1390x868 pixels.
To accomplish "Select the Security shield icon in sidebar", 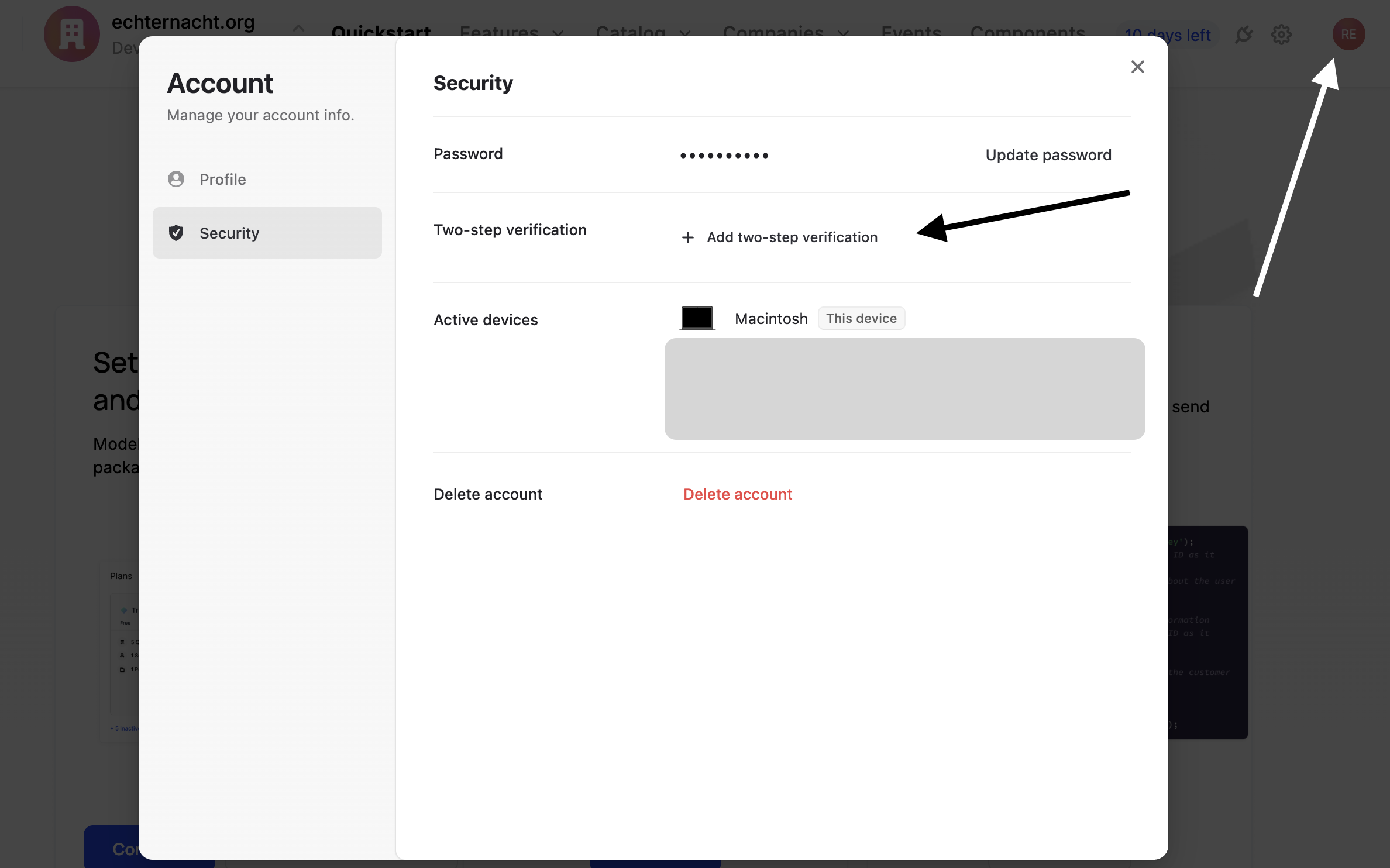I will click(x=176, y=232).
